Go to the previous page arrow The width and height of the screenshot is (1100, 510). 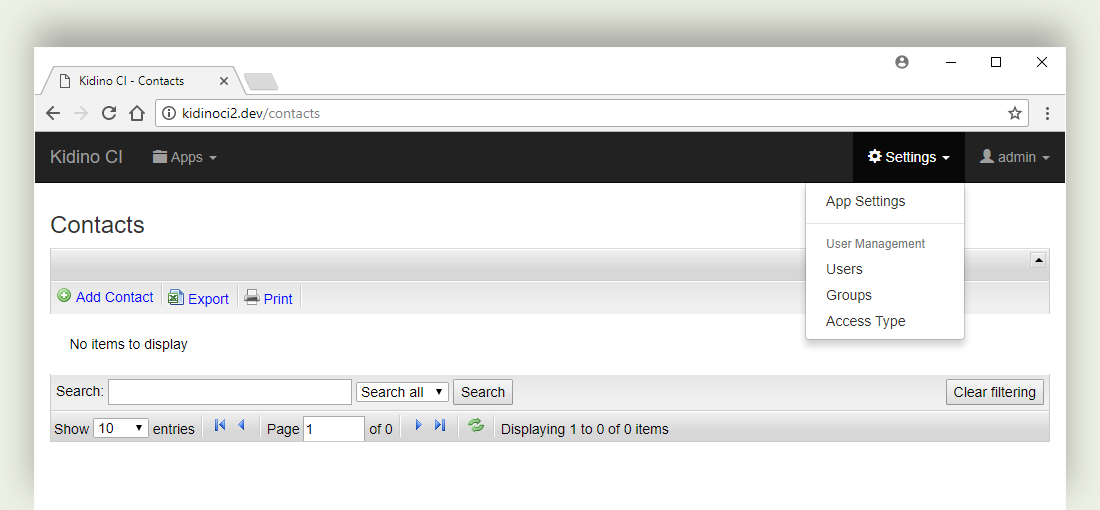click(x=241, y=425)
